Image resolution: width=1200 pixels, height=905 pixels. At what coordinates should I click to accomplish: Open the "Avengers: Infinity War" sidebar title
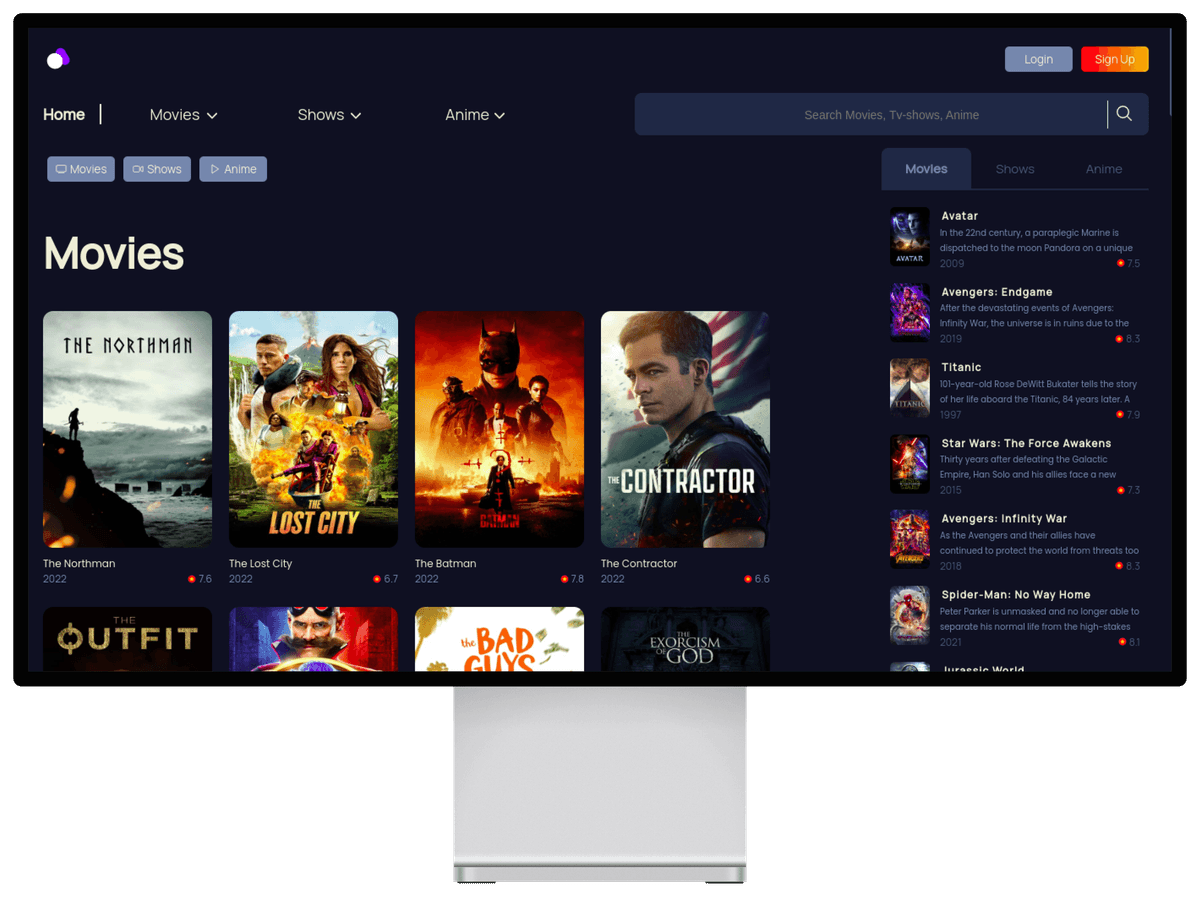coord(1004,519)
